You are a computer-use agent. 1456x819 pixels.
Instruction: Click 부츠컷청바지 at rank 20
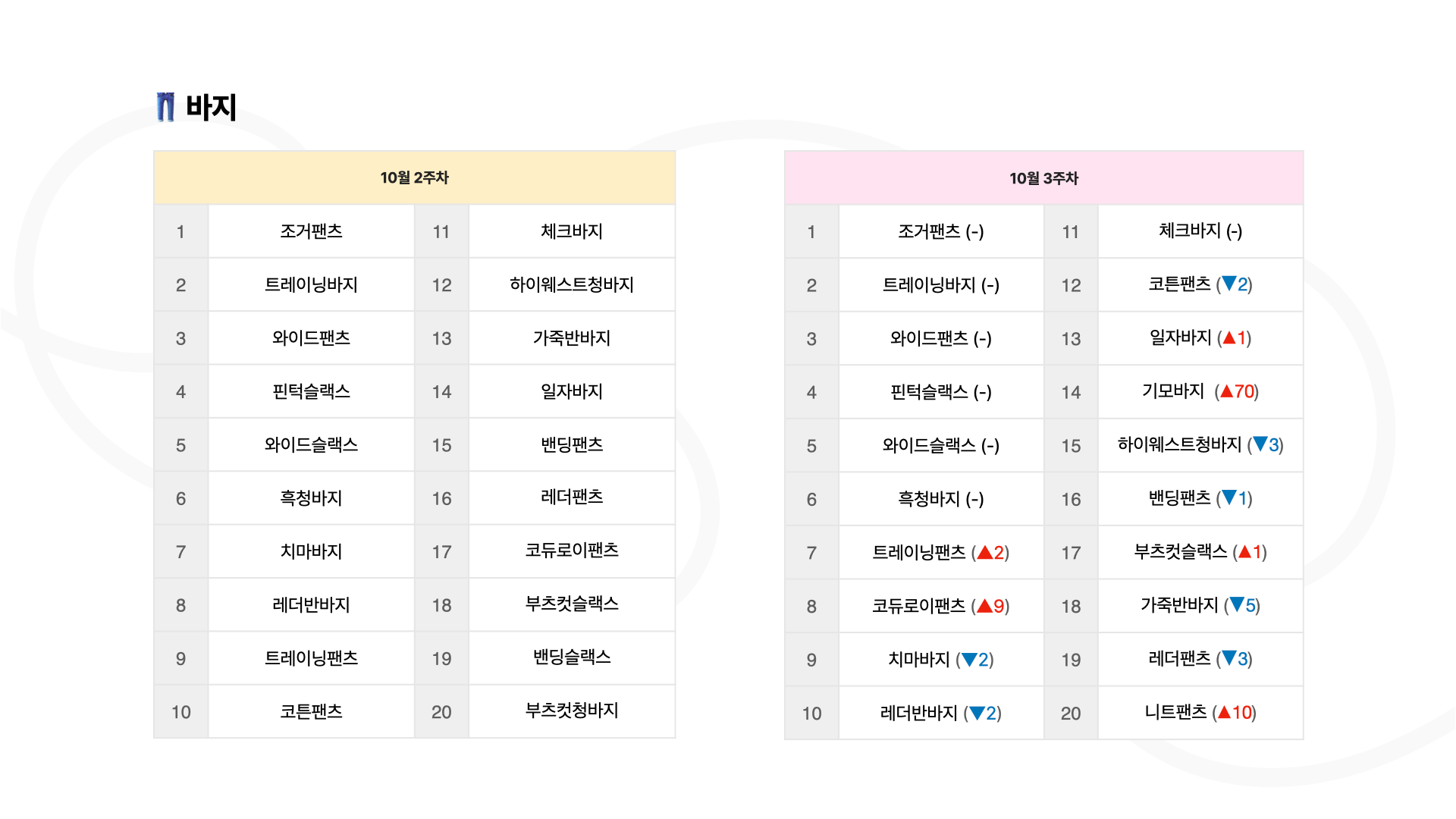[x=573, y=711]
